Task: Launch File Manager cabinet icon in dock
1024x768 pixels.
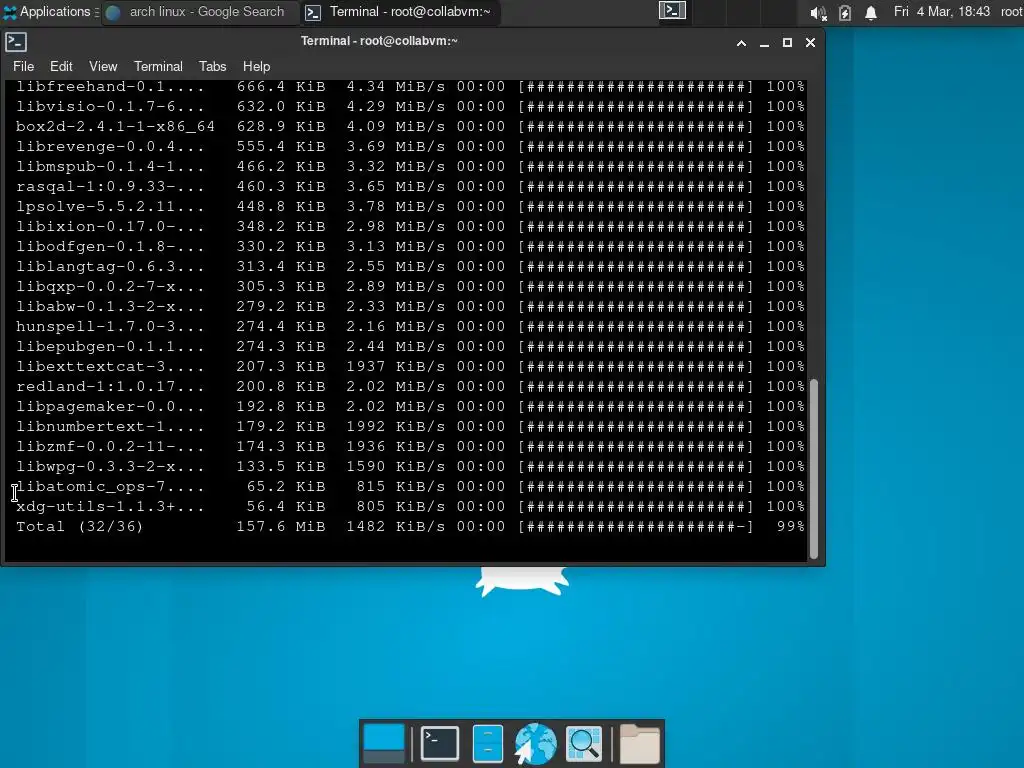Action: click(487, 744)
